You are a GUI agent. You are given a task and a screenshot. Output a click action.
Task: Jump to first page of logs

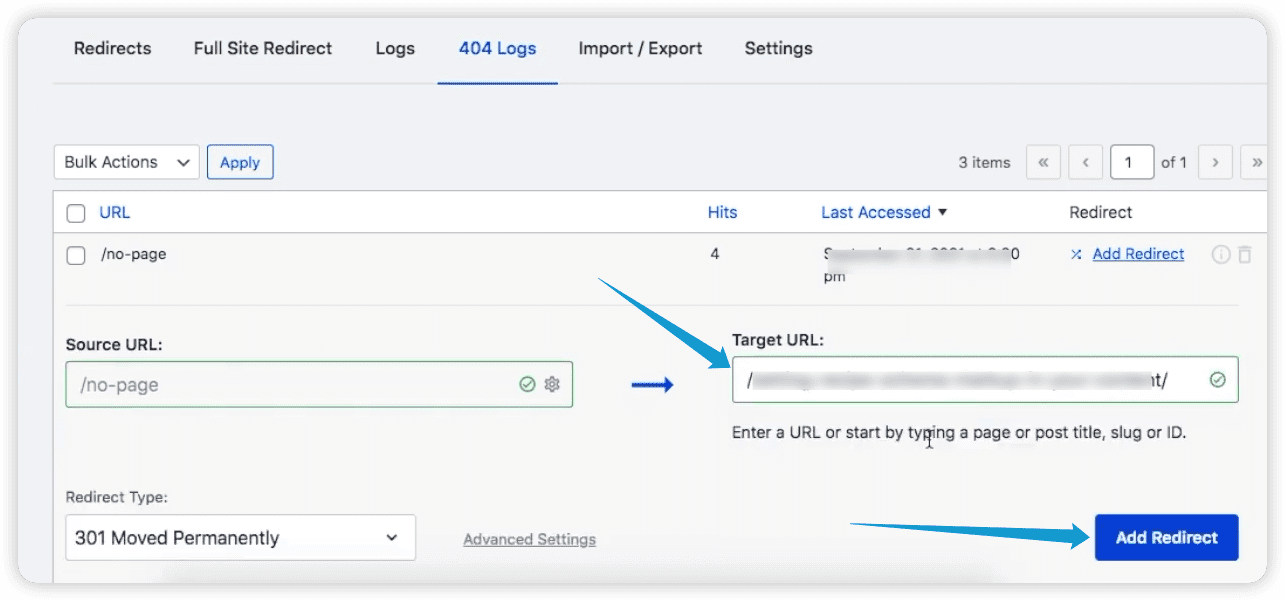point(1043,162)
